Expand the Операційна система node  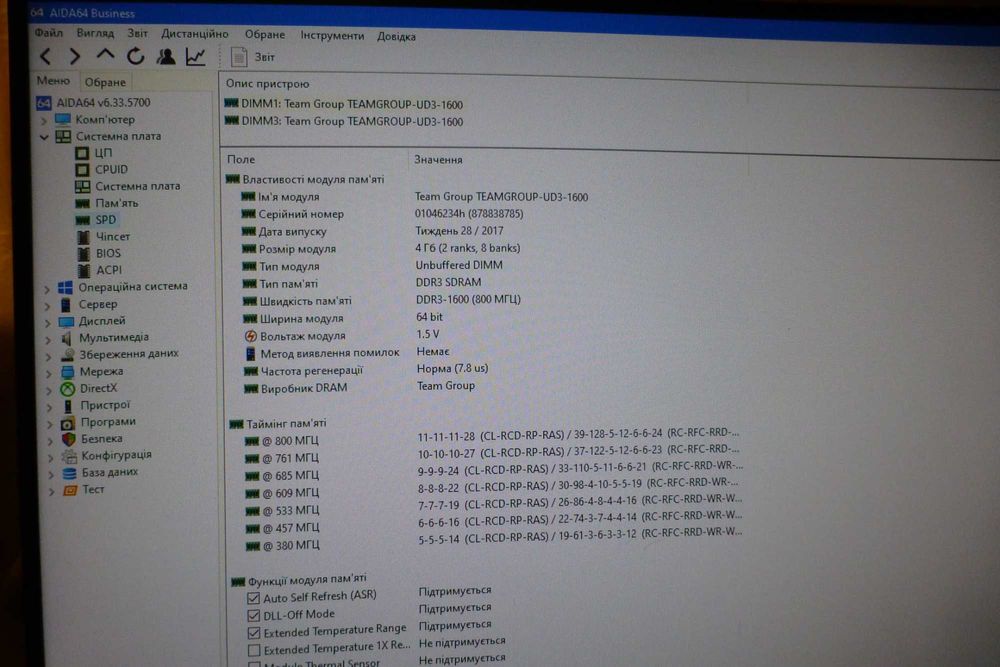[x=47, y=288]
